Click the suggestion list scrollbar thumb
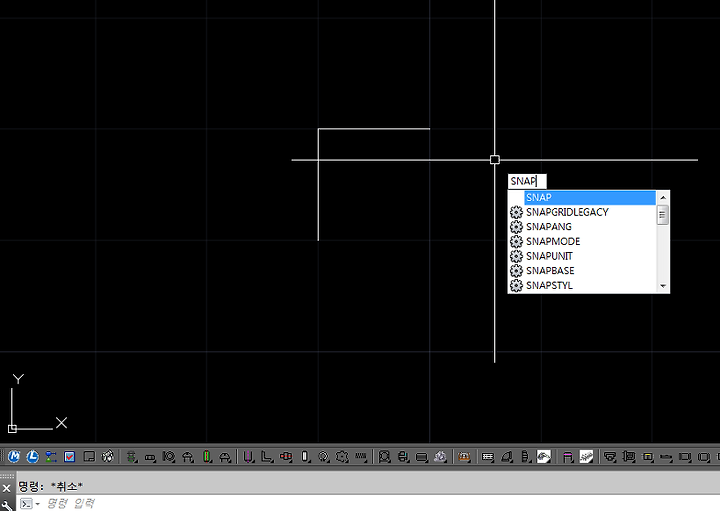720x511 pixels. pos(663,215)
